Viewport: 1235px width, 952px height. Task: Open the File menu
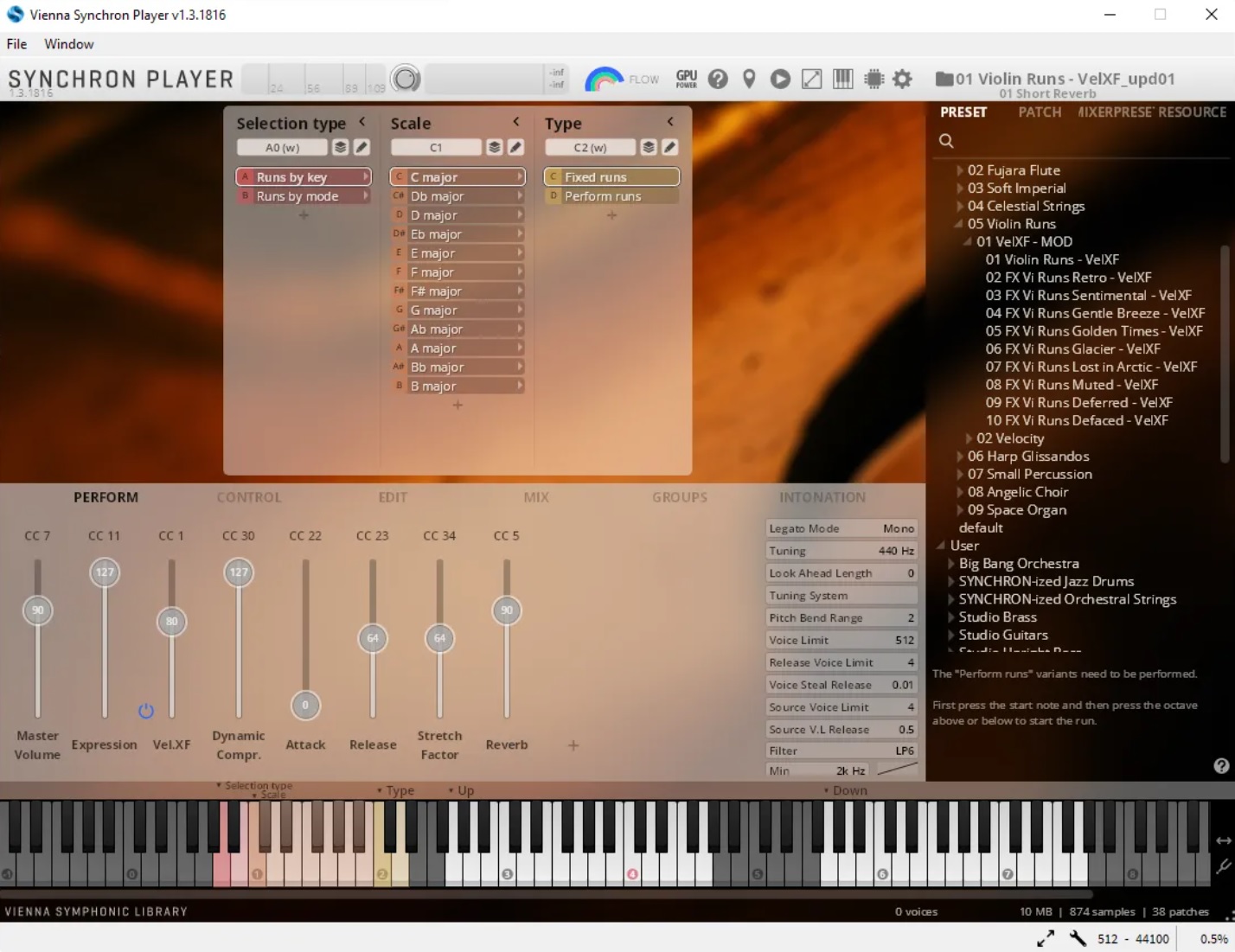tap(16, 44)
